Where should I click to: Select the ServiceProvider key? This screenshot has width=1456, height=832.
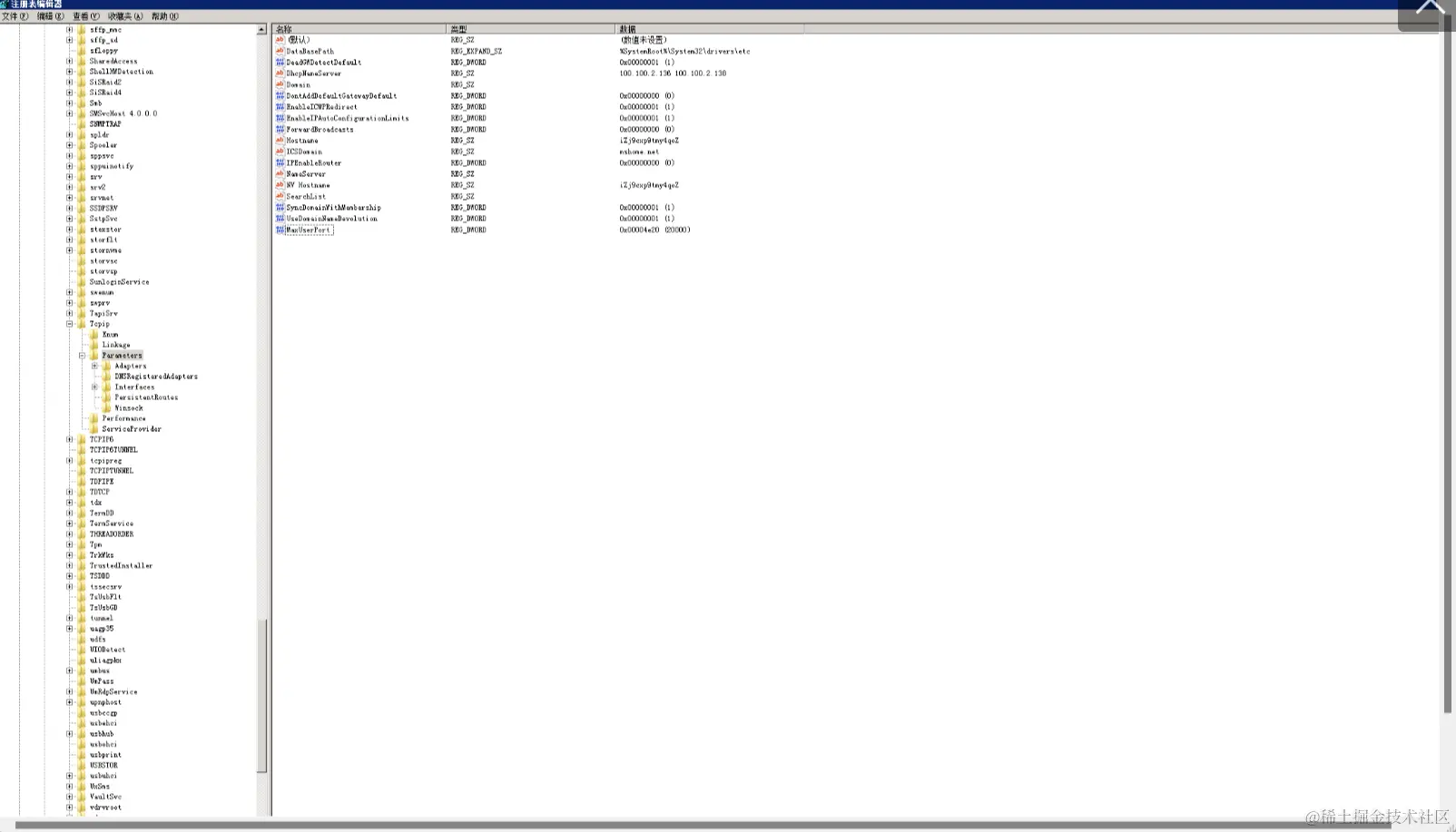pyautogui.click(x=132, y=429)
